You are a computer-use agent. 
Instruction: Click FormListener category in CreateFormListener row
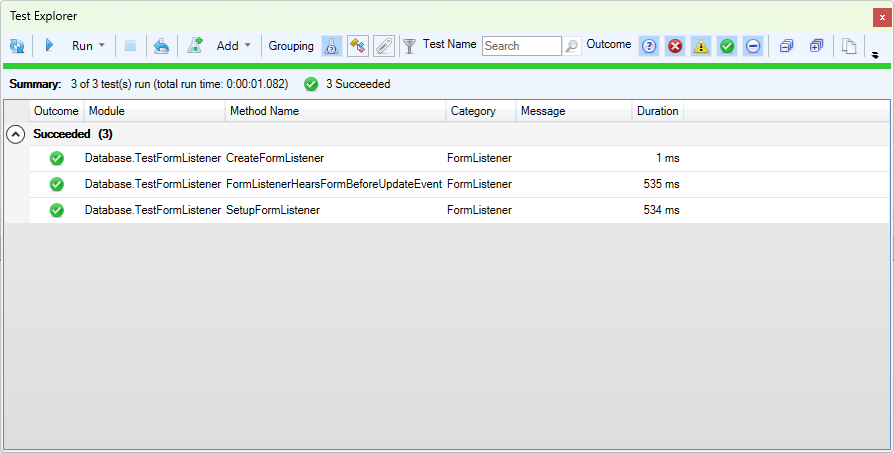[x=479, y=158]
